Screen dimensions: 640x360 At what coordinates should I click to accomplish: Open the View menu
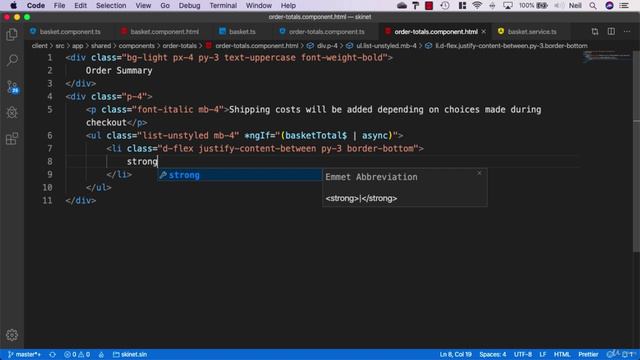coord(143,5)
